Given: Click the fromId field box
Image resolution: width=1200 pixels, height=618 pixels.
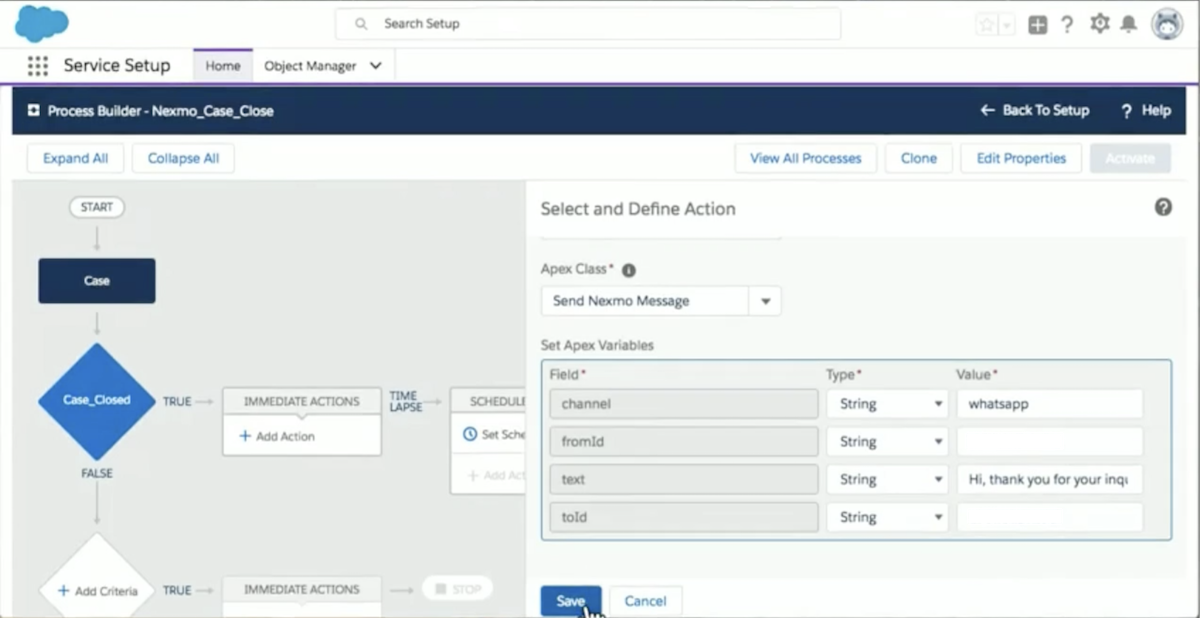Looking at the screenshot, I should pyautogui.click(x=683, y=442).
